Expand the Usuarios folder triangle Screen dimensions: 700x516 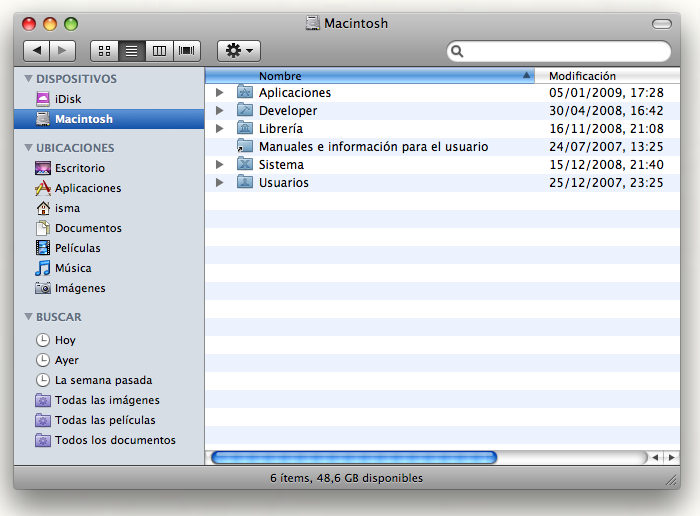click(219, 183)
